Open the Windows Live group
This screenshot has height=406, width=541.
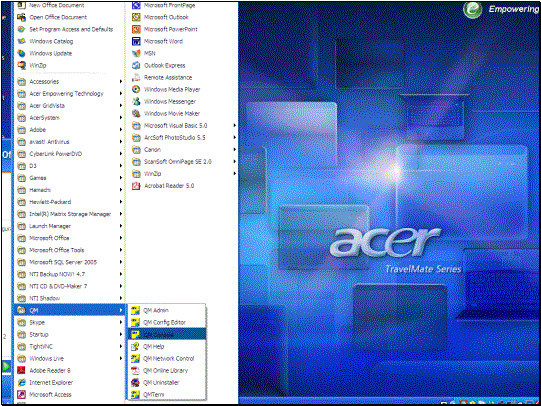pyautogui.click(x=69, y=359)
